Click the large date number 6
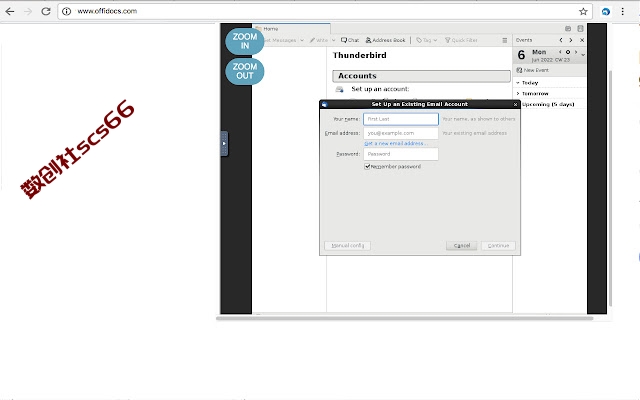The height and width of the screenshot is (400, 640). (521, 55)
